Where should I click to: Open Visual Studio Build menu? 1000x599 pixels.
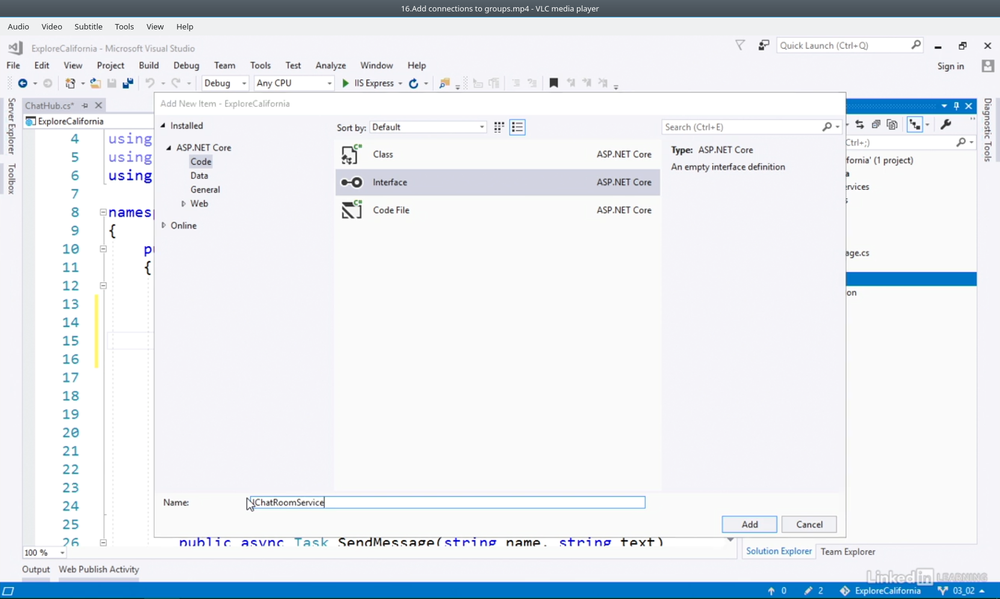tap(149, 65)
